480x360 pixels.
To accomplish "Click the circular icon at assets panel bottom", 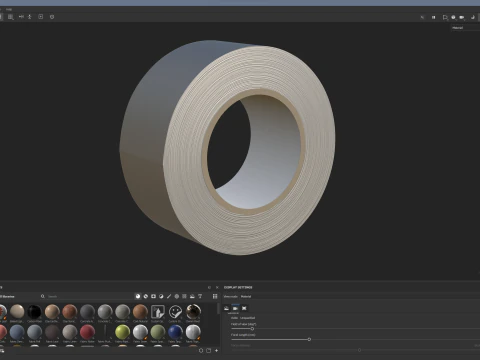I will (x=201, y=350).
